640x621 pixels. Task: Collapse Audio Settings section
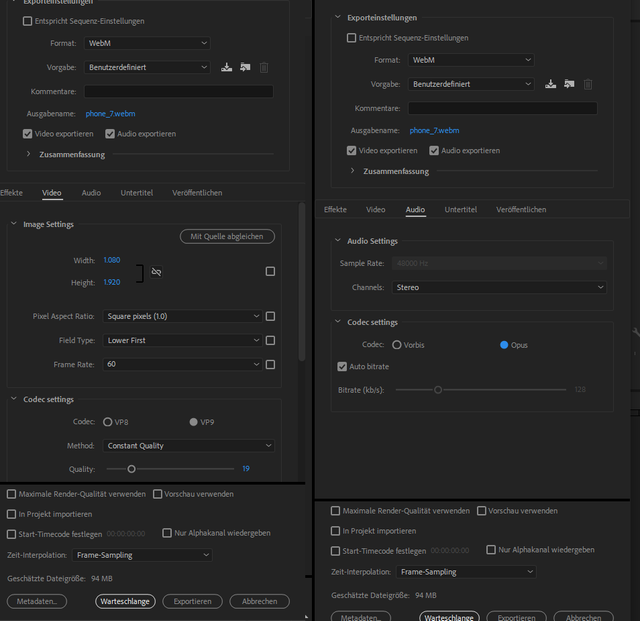338,240
